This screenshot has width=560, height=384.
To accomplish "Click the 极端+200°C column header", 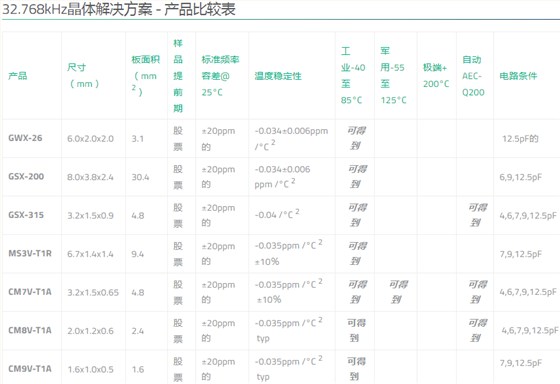I will pos(436,75).
